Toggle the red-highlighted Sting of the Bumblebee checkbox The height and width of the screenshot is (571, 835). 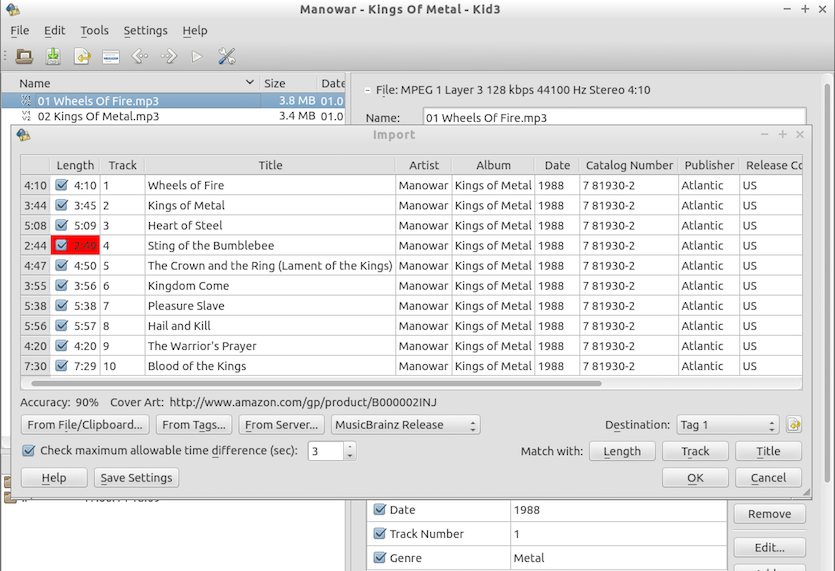pyautogui.click(x=62, y=245)
